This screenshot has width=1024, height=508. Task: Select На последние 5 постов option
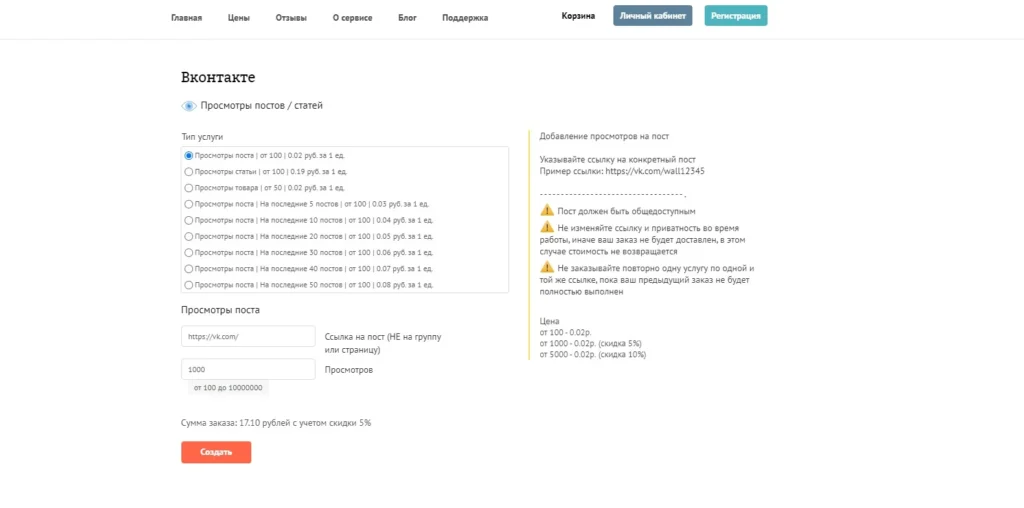pyautogui.click(x=189, y=204)
